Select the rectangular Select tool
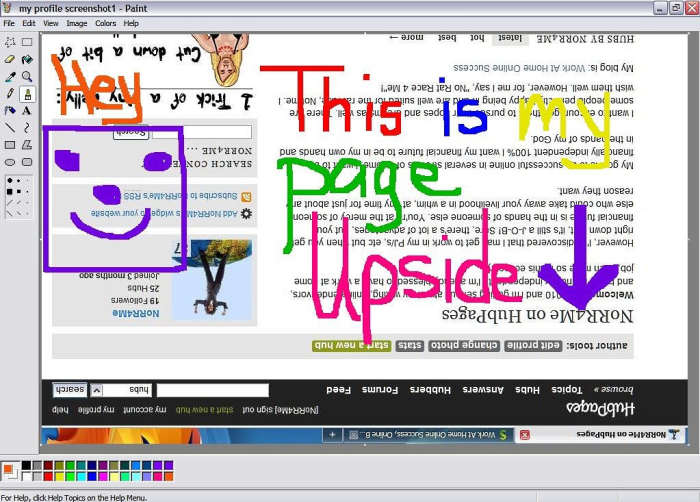This screenshot has height=502, width=700. (x=27, y=42)
